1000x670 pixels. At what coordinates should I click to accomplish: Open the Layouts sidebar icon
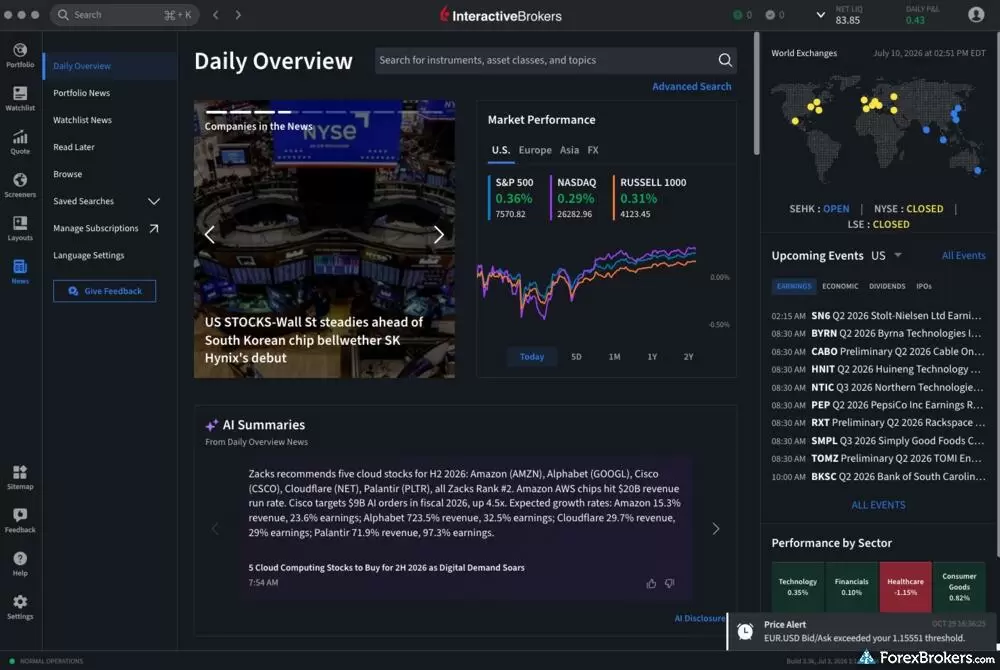tap(20, 228)
